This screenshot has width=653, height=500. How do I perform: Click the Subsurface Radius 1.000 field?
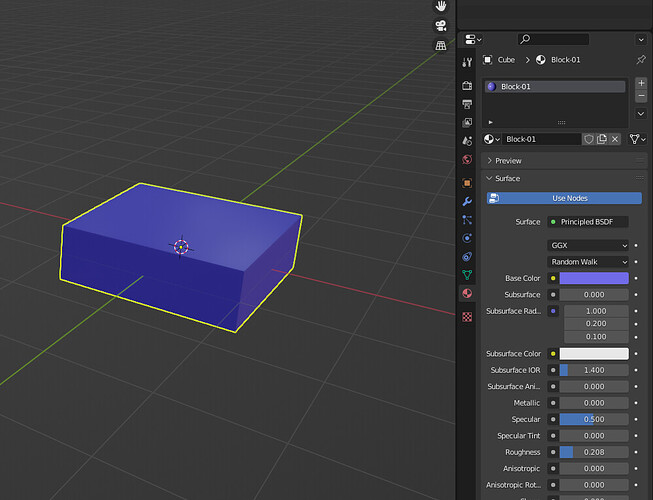(596, 311)
